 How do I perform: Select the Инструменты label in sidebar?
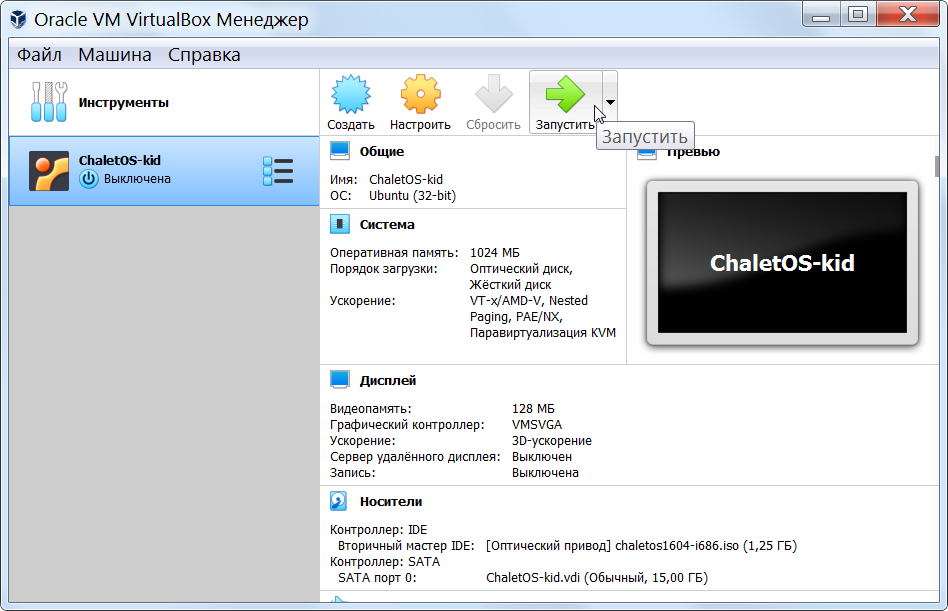[123, 103]
